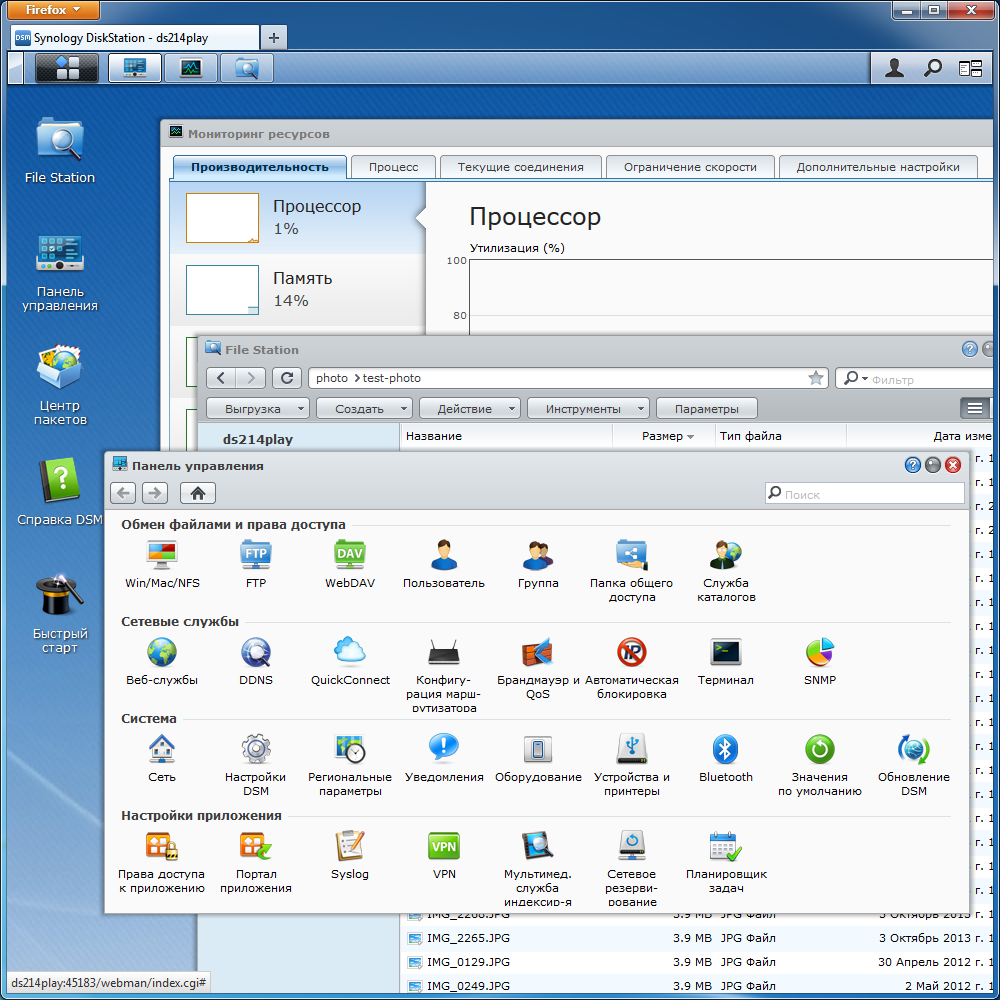Open Планировщик задач task scheduler
This screenshot has height=1000, width=1000.
click(726, 862)
